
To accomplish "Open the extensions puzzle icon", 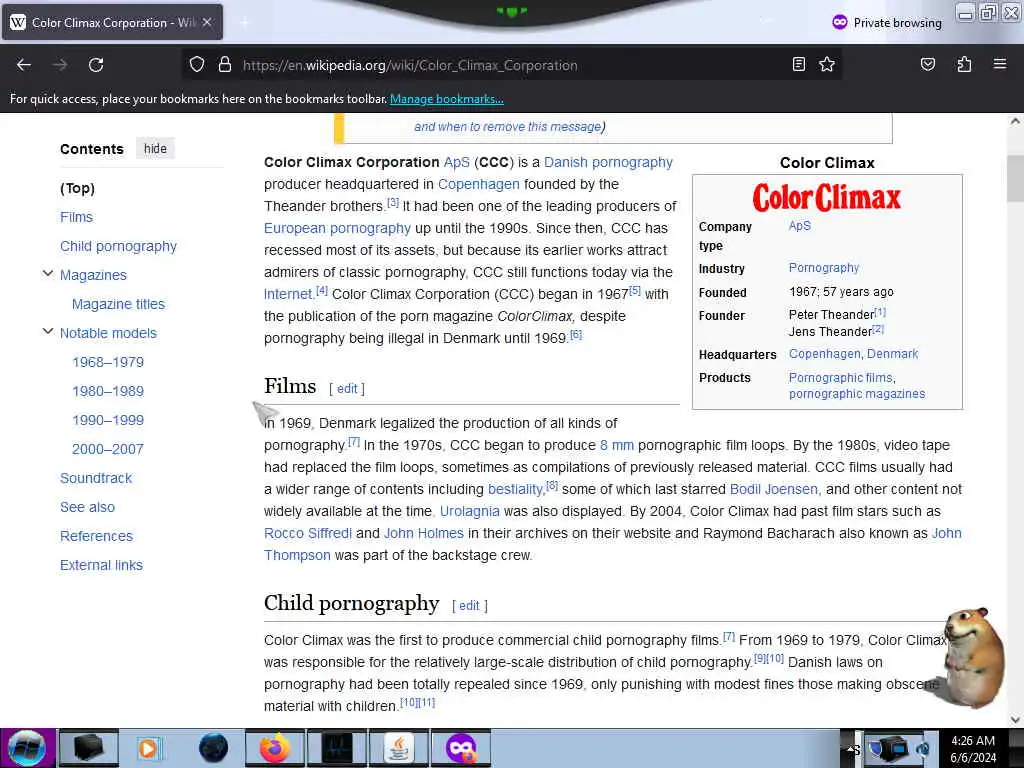I will point(964,64).
